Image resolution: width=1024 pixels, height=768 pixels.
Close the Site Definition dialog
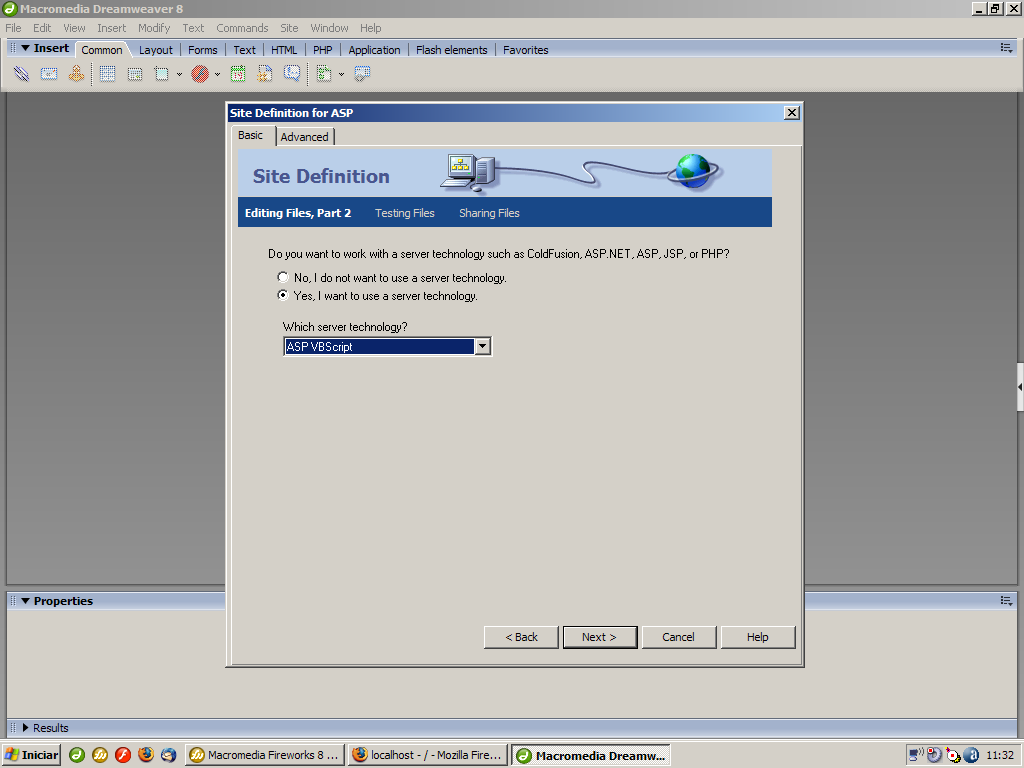(x=792, y=112)
